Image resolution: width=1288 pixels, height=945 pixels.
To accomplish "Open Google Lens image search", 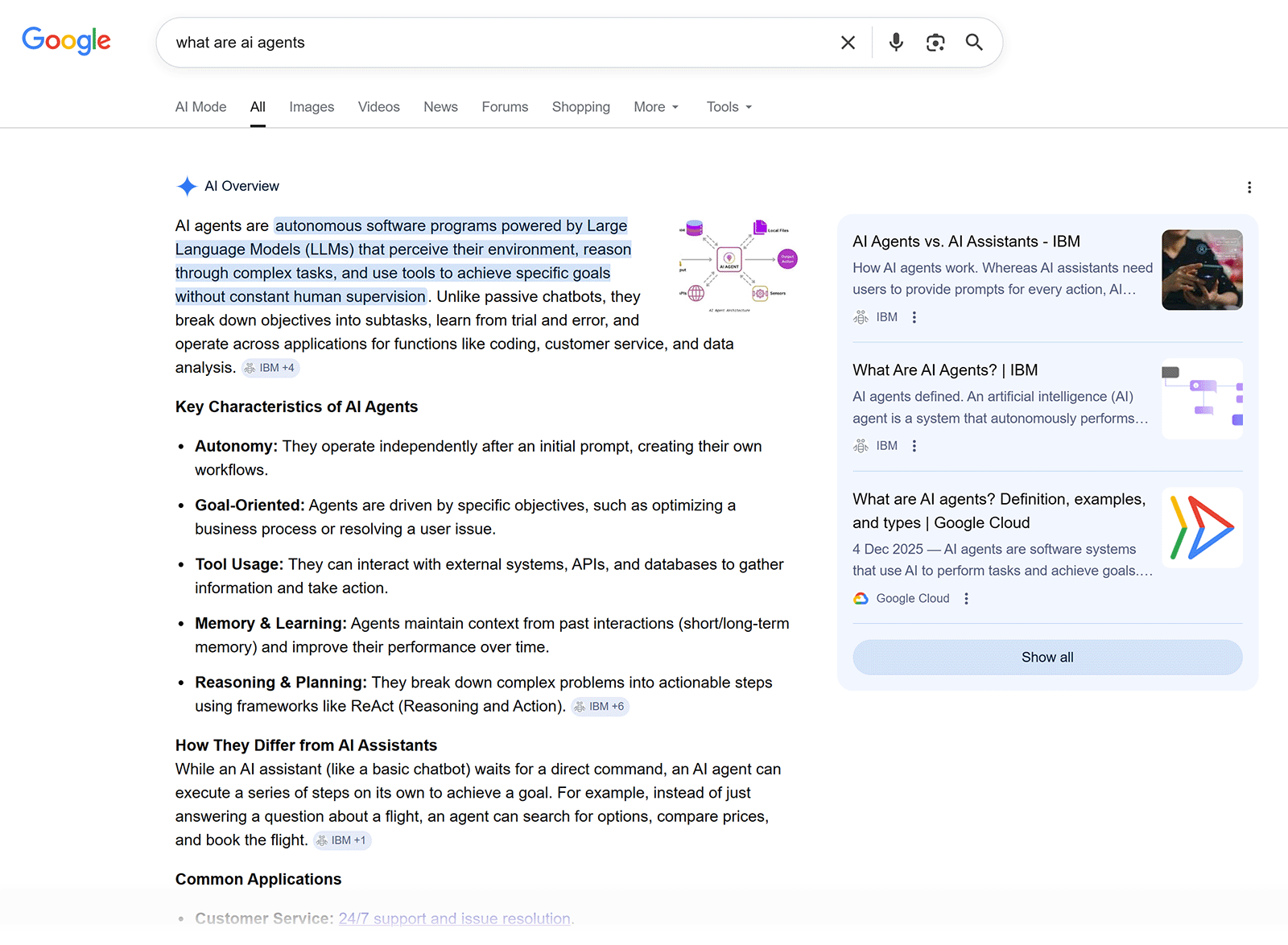I will coord(935,42).
